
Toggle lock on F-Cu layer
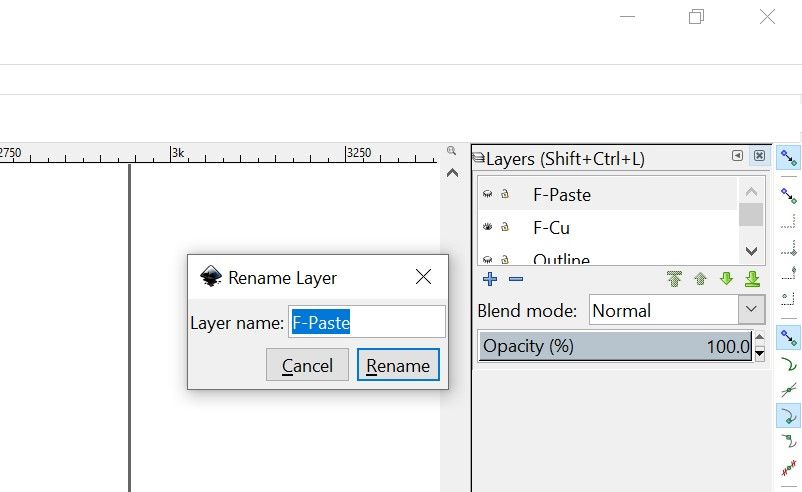pos(505,227)
